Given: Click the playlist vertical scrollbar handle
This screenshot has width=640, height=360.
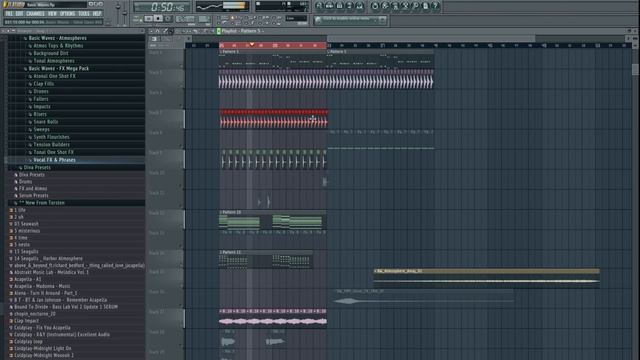Looking at the screenshot, I should 635,69.
